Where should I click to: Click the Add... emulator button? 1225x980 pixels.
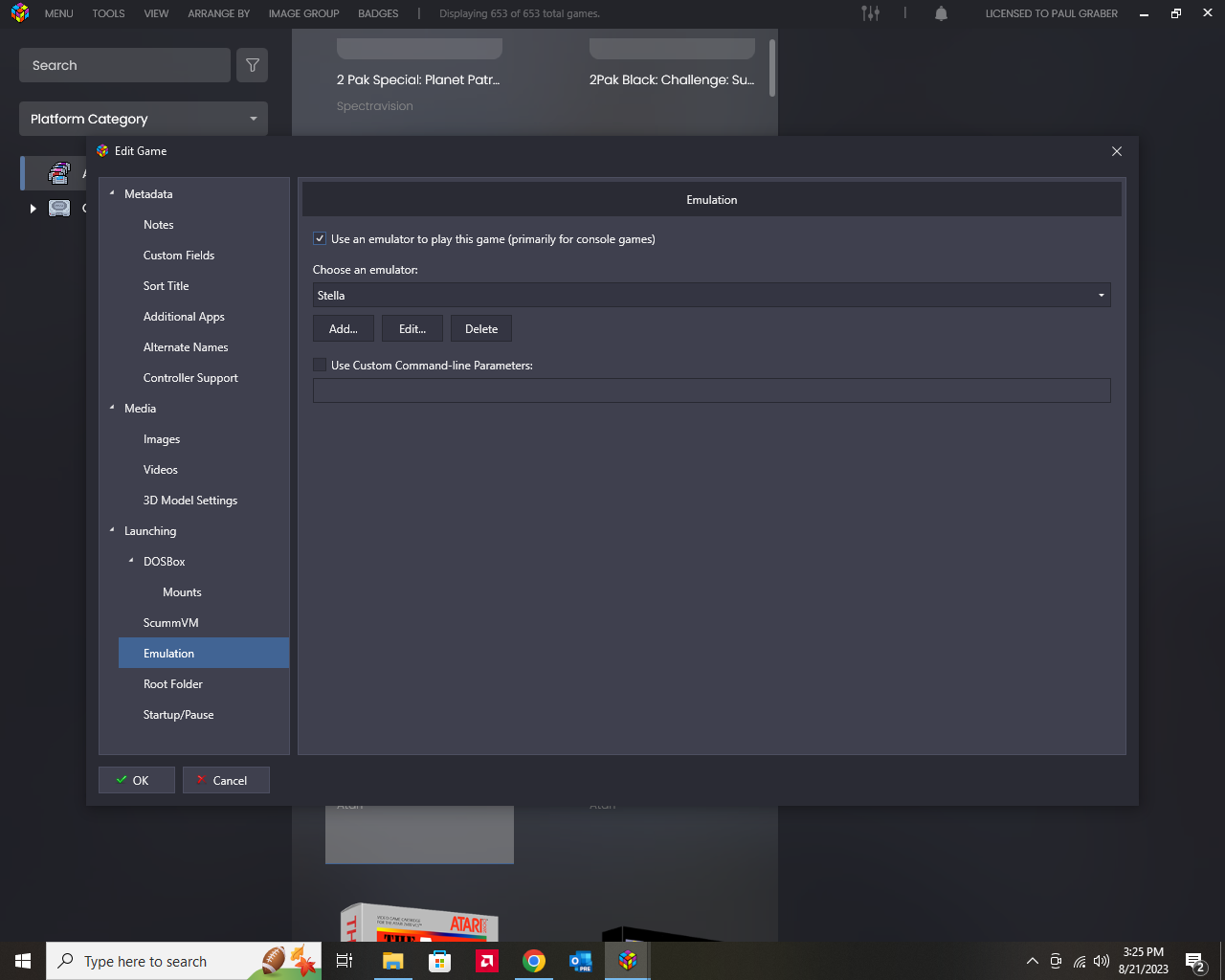[x=344, y=328]
